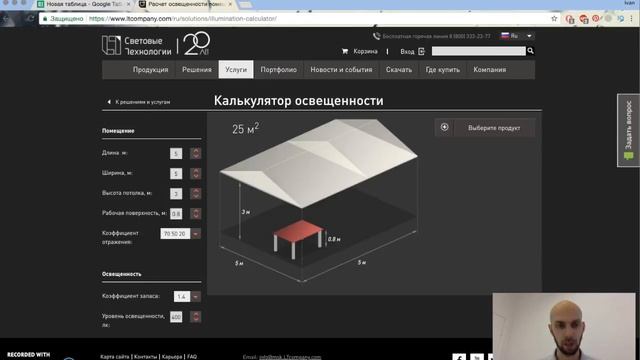Open the Продукция menu
The width and height of the screenshot is (640, 360).
click(150, 70)
